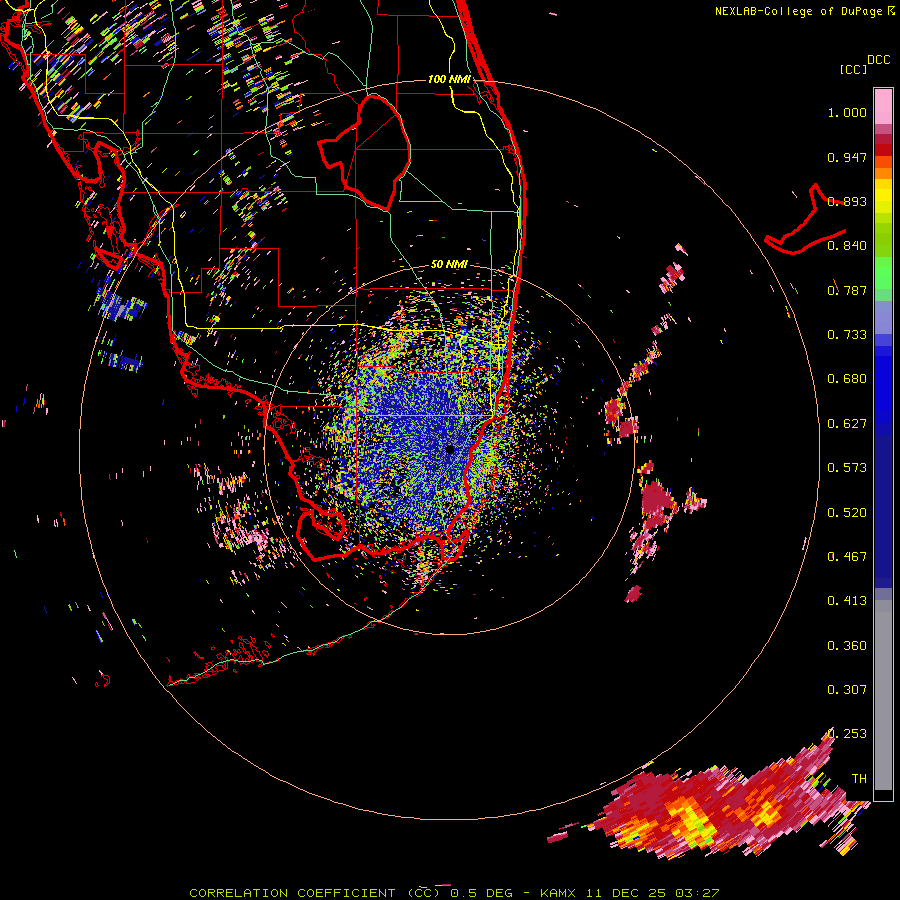Image resolution: width=900 pixels, height=900 pixels.
Task: Click the TH threshold label
Action: (x=859, y=779)
